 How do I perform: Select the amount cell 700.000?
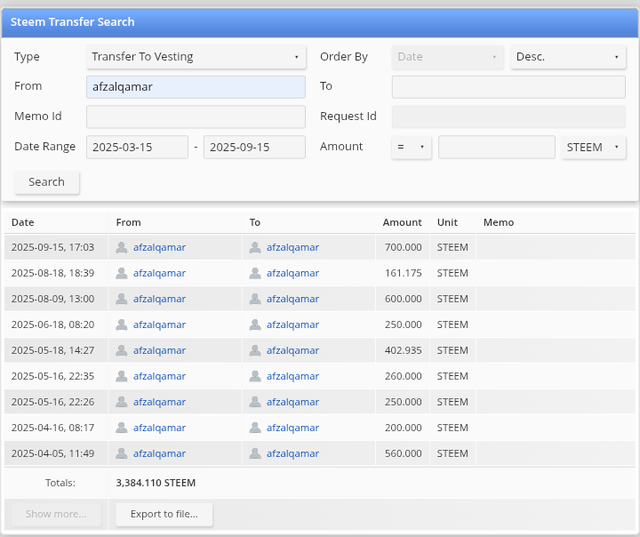[x=403, y=247]
